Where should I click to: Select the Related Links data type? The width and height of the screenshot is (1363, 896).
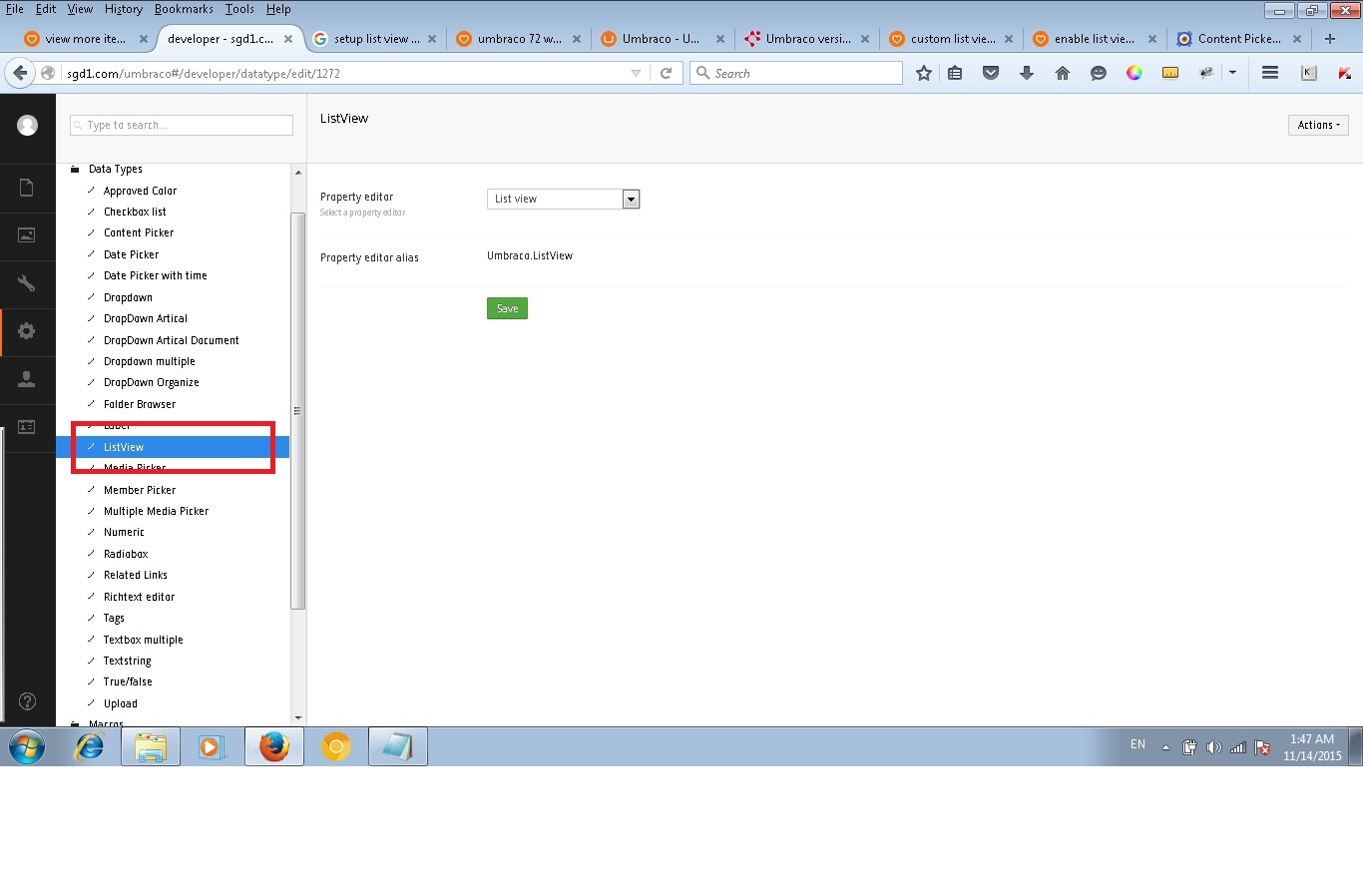click(136, 575)
